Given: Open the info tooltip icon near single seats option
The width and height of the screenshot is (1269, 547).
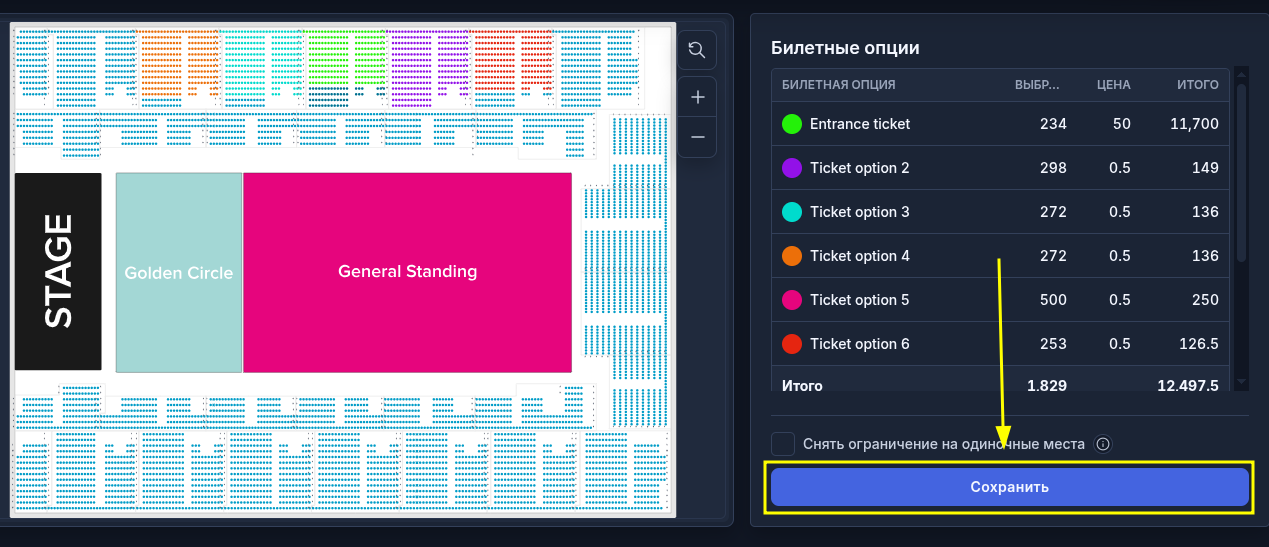Looking at the screenshot, I should [1103, 444].
